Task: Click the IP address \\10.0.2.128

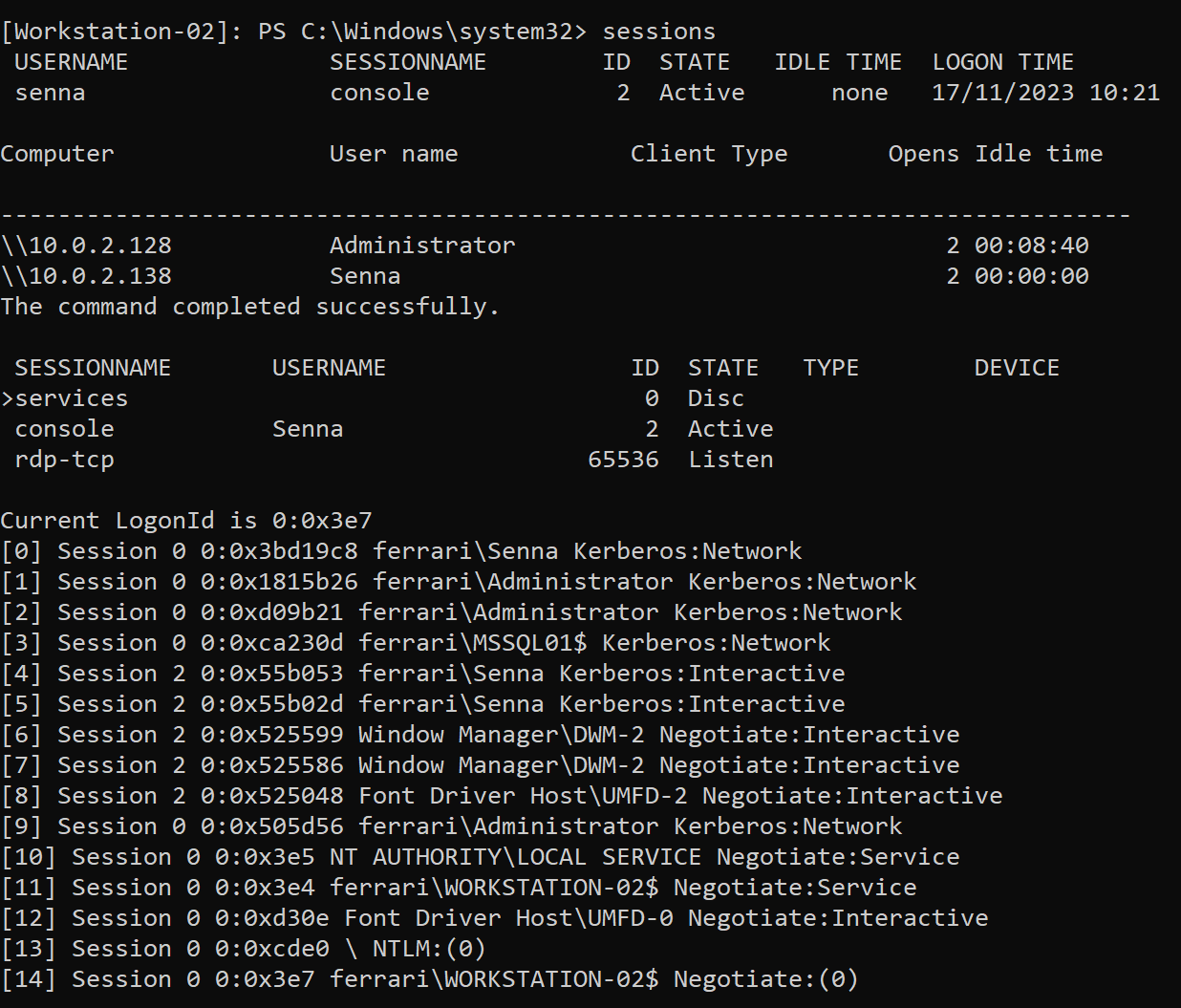Action: [x=86, y=246]
